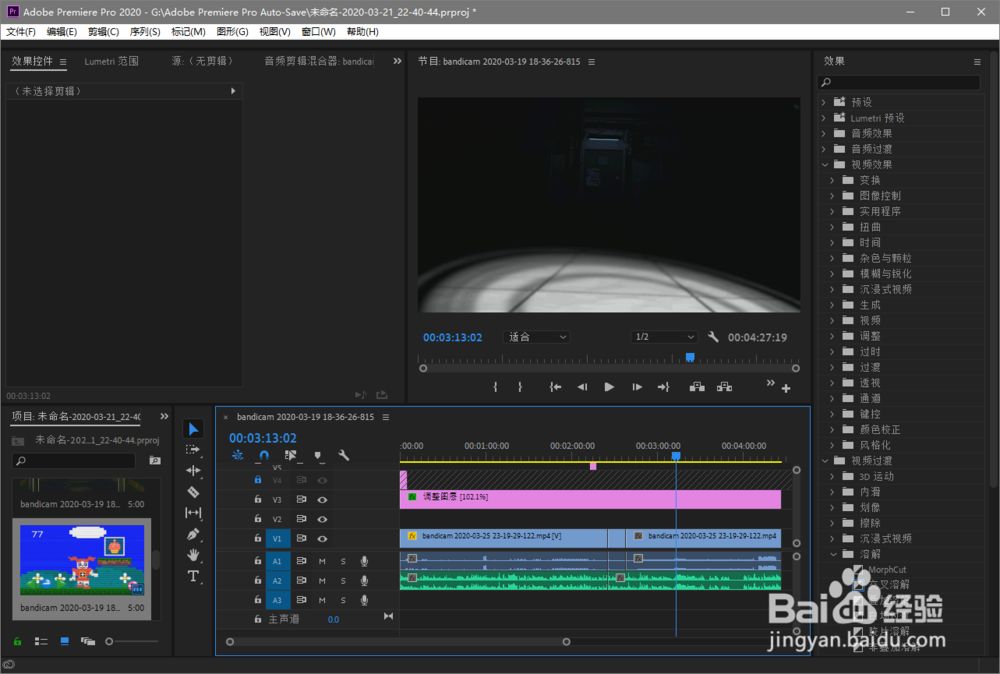1000x674 pixels.
Task: Toggle linked selection in timeline
Action: point(291,455)
